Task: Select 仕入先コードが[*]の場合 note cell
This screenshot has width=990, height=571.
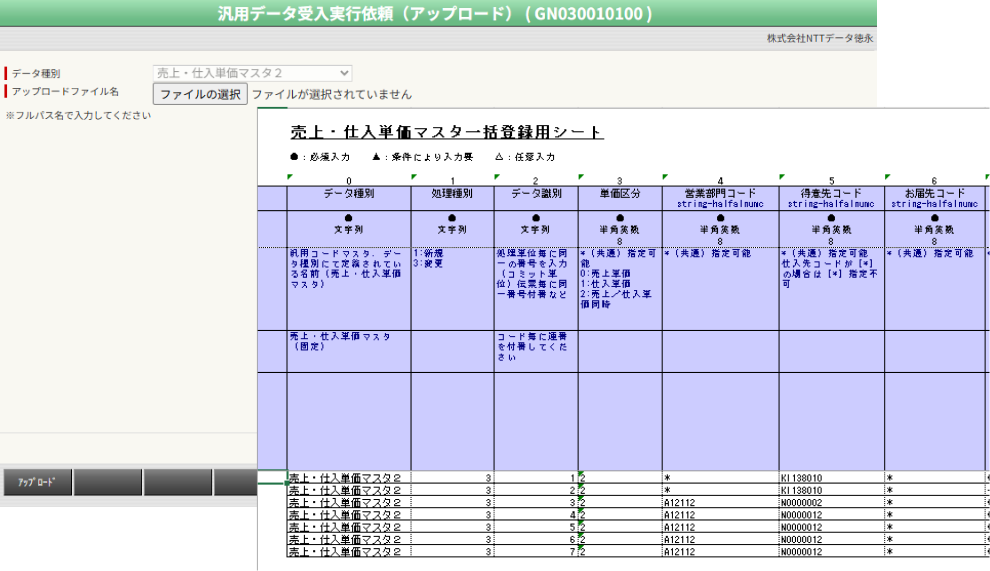Action: pyautogui.click(x=832, y=289)
